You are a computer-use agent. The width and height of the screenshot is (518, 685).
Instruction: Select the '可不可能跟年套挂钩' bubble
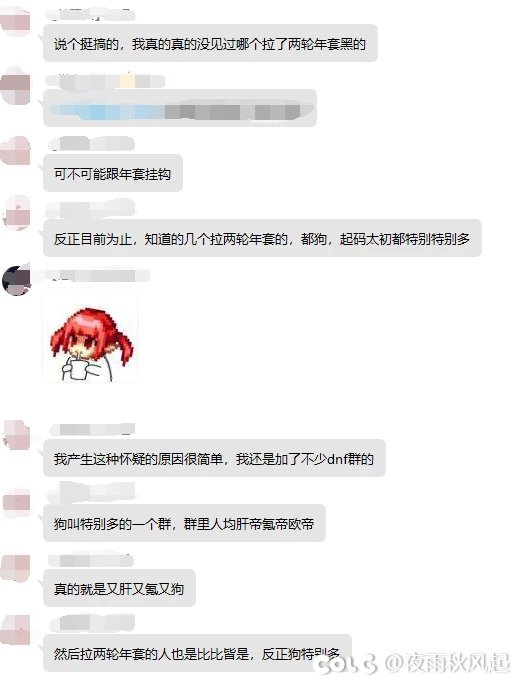click(x=113, y=173)
